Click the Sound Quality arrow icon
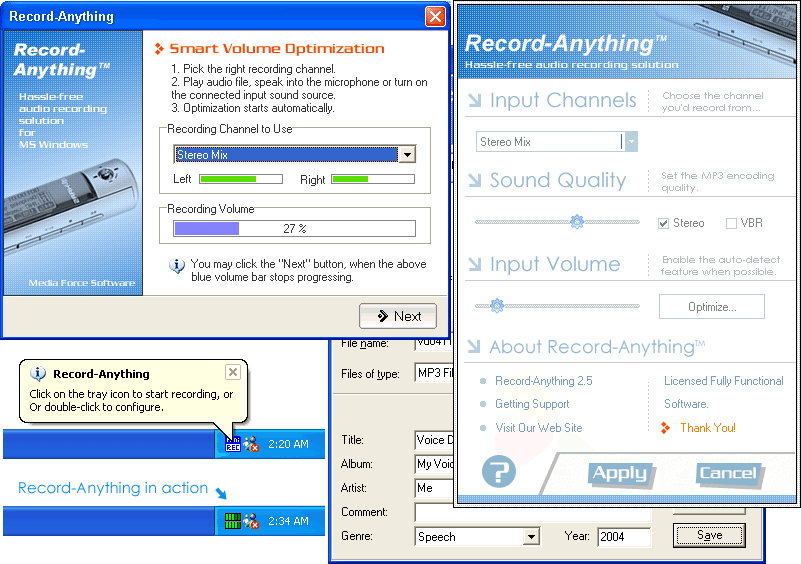This screenshot has height=564, width=801. [x=475, y=180]
